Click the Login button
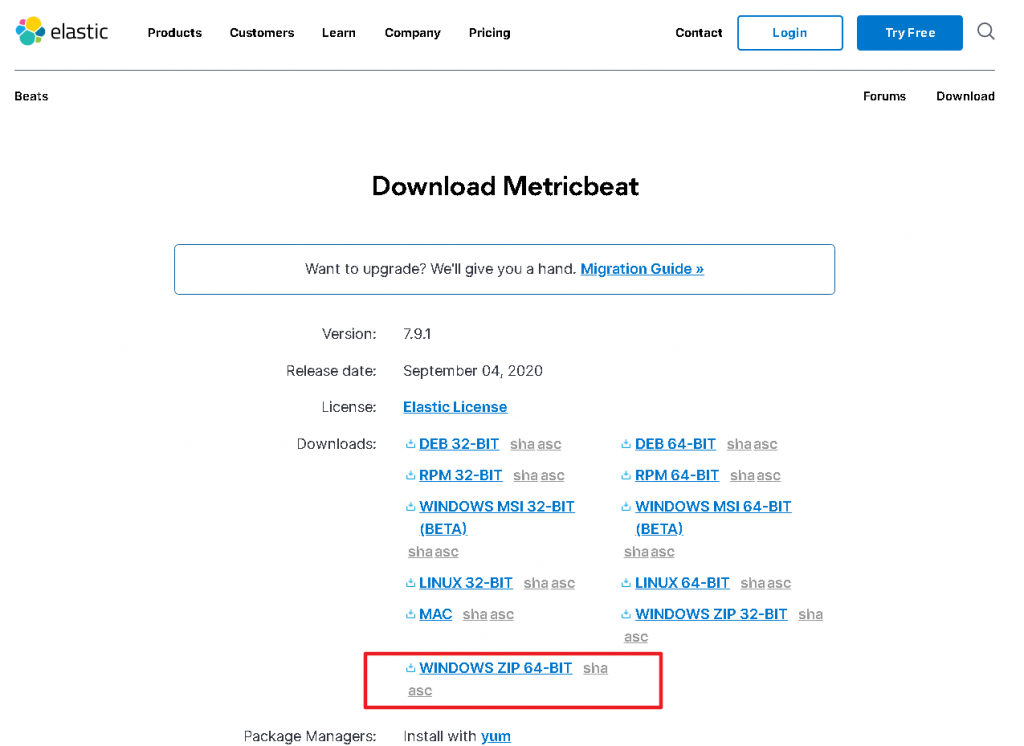 point(790,33)
